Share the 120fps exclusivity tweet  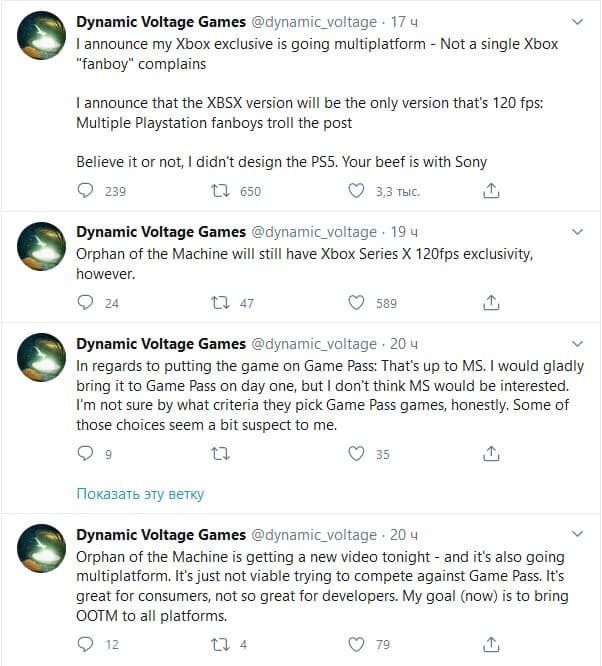pyautogui.click(x=491, y=302)
